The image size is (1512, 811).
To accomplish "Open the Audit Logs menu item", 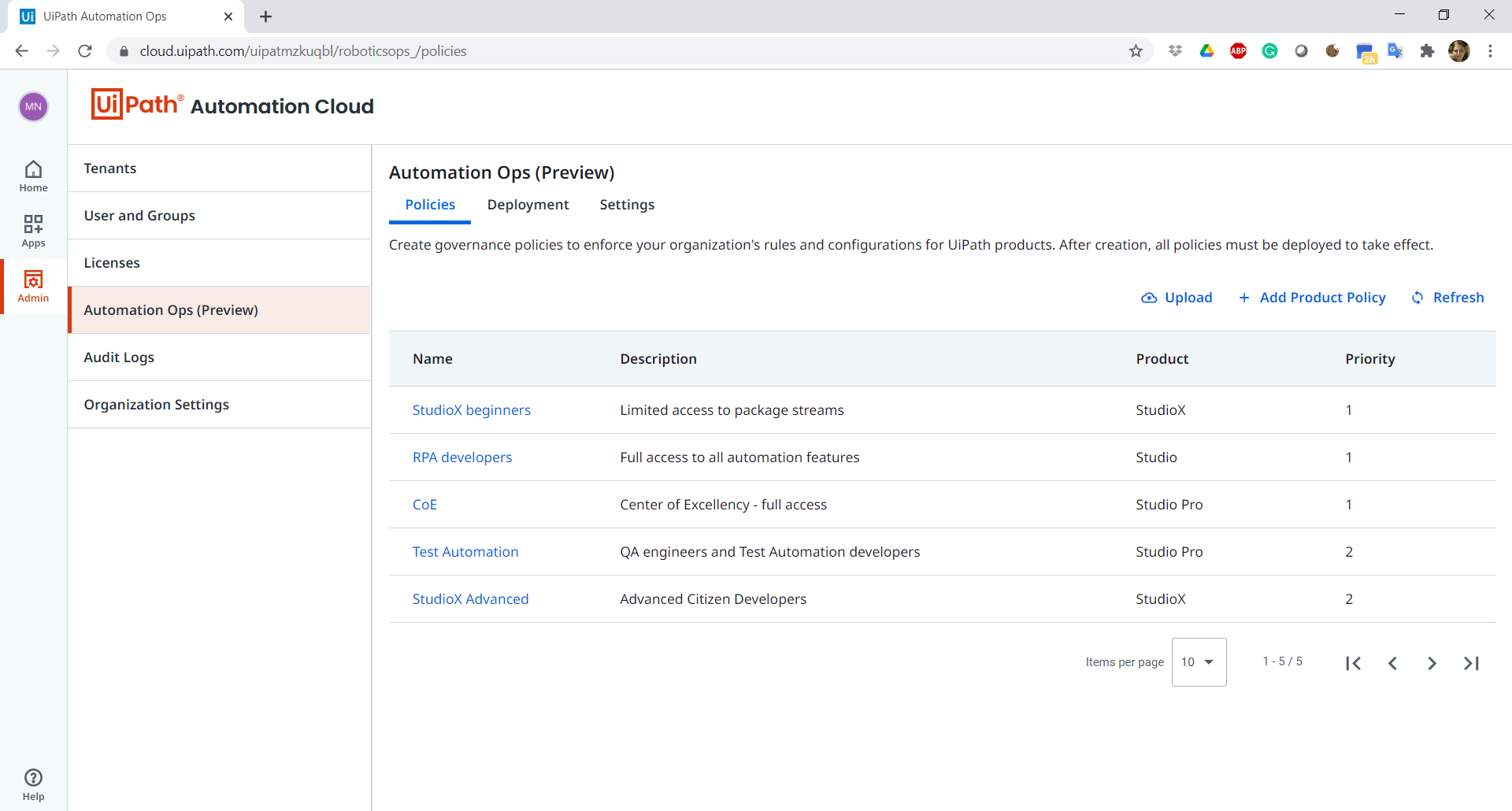I will point(119,357).
